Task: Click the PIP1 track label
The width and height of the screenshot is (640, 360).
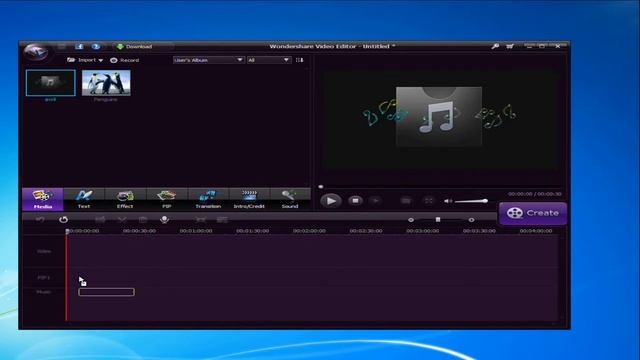Action: tap(44, 277)
